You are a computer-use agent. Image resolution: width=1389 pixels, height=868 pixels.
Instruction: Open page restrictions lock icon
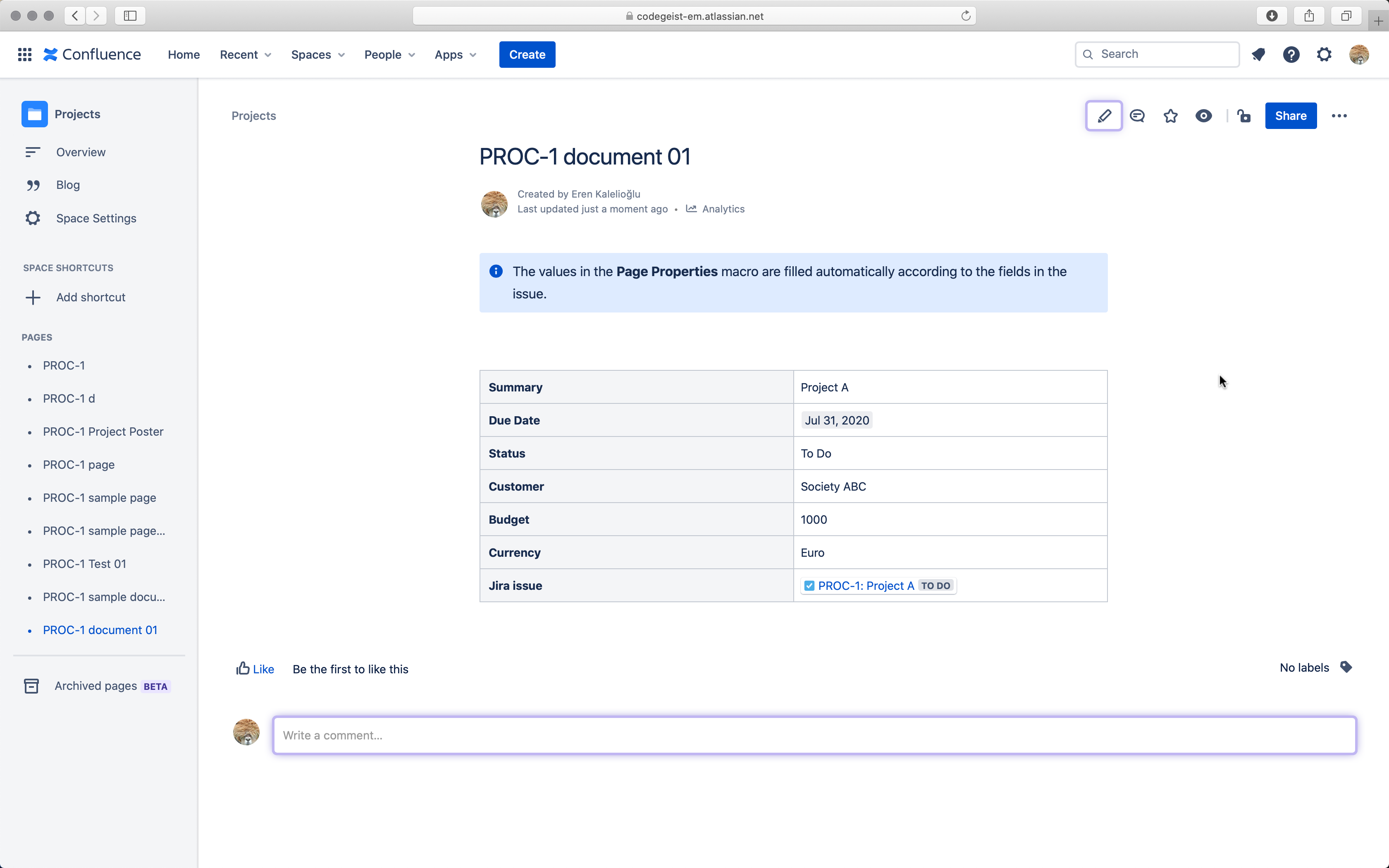[1244, 116]
